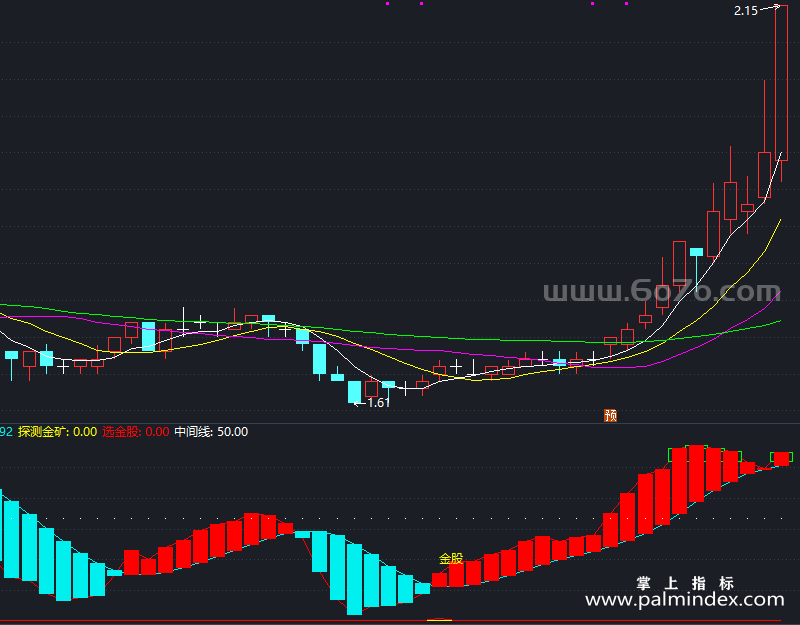Click the orange 预 forecast marker
The image size is (800, 625).
(x=610, y=415)
